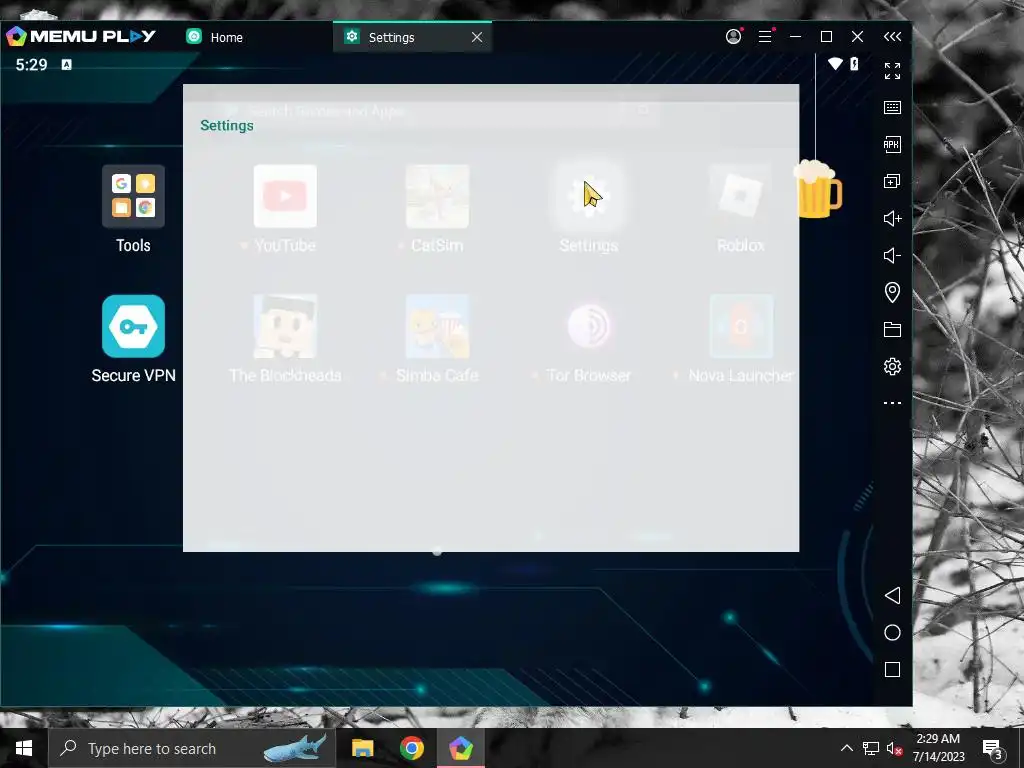
Task: Open MEmu settings gear in sidebar
Action: [x=892, y=366]
